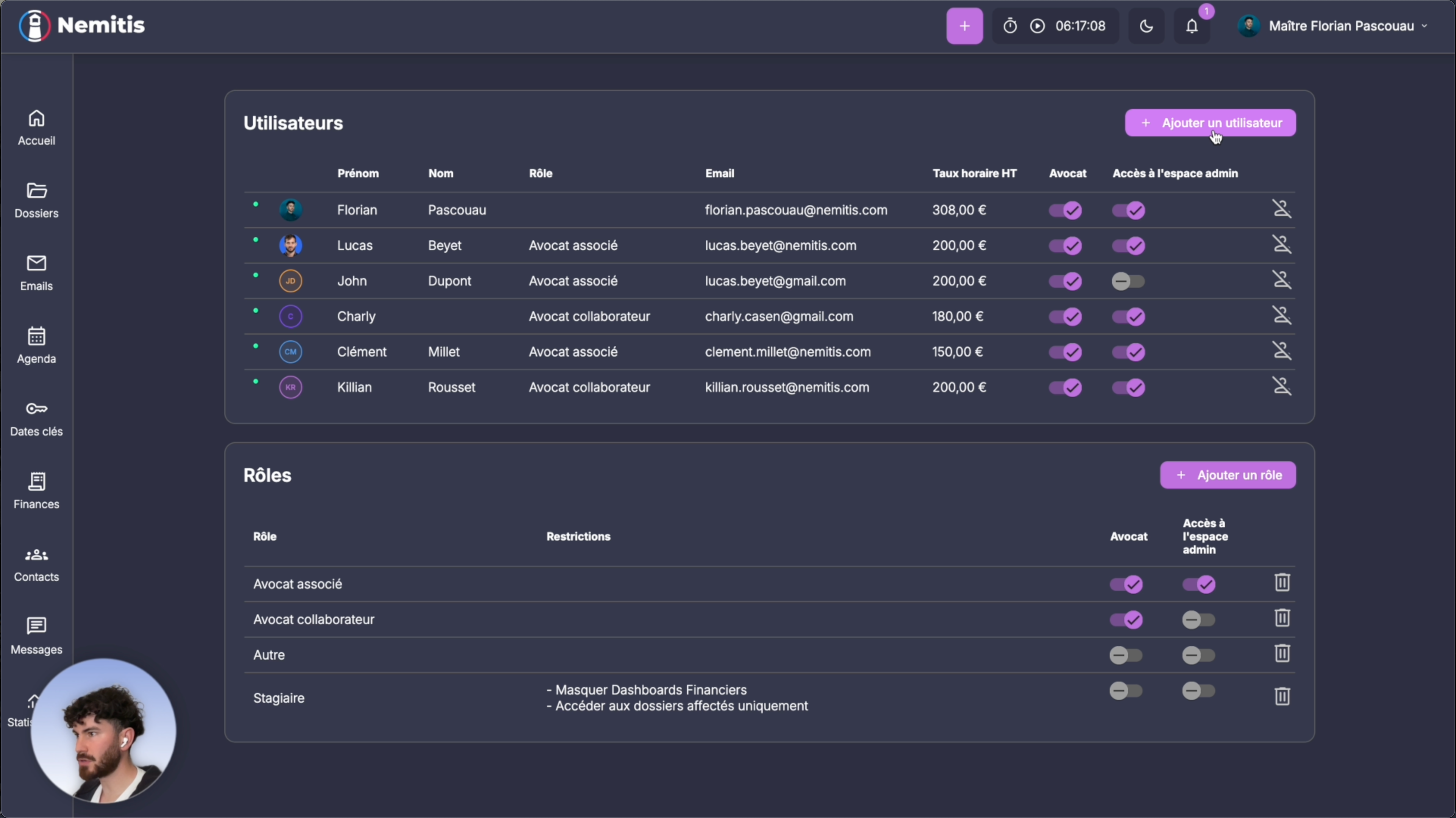Deactivate user John Dupont icon
This screenshot has width=1456, height=818.
tap(1281, 280)
